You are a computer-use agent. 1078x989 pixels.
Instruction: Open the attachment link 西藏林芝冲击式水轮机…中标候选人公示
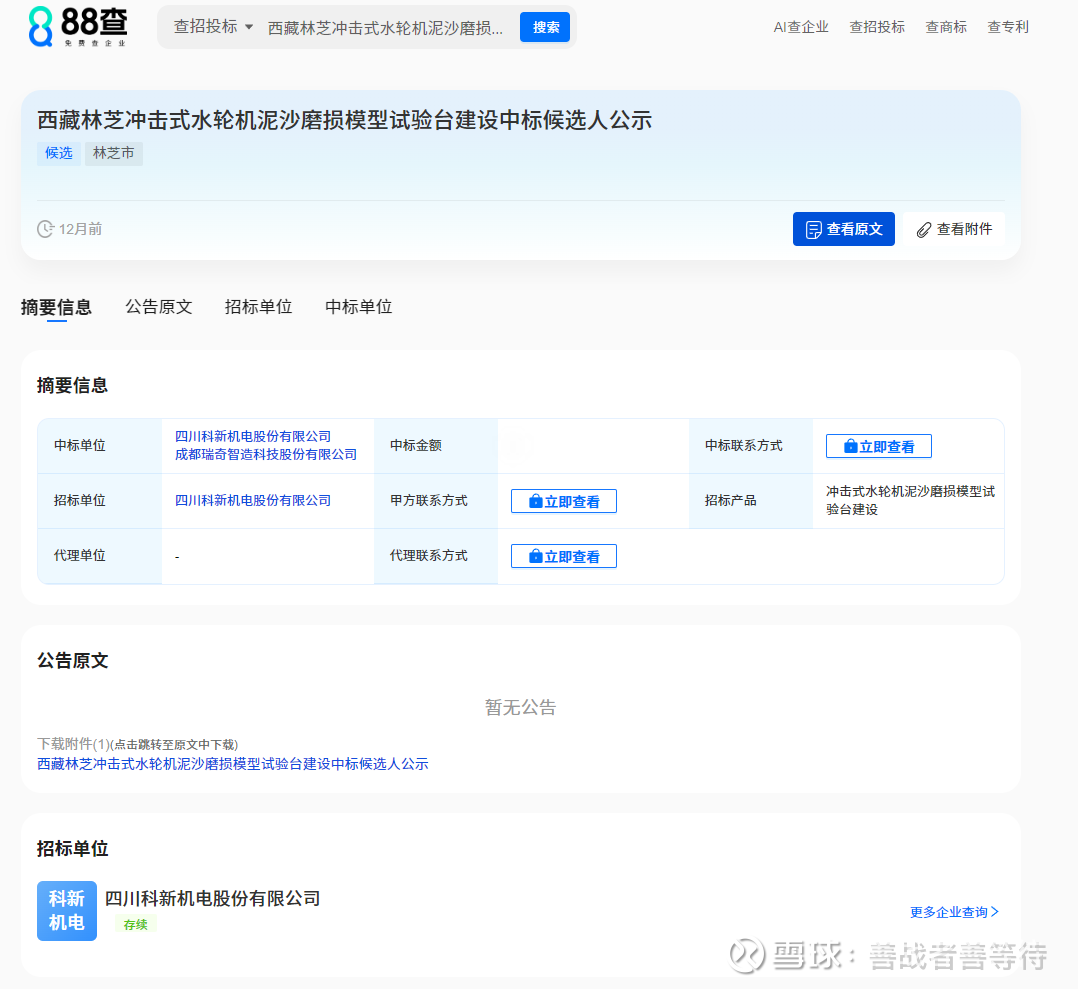pyautogui.click(x=232, y=764)
